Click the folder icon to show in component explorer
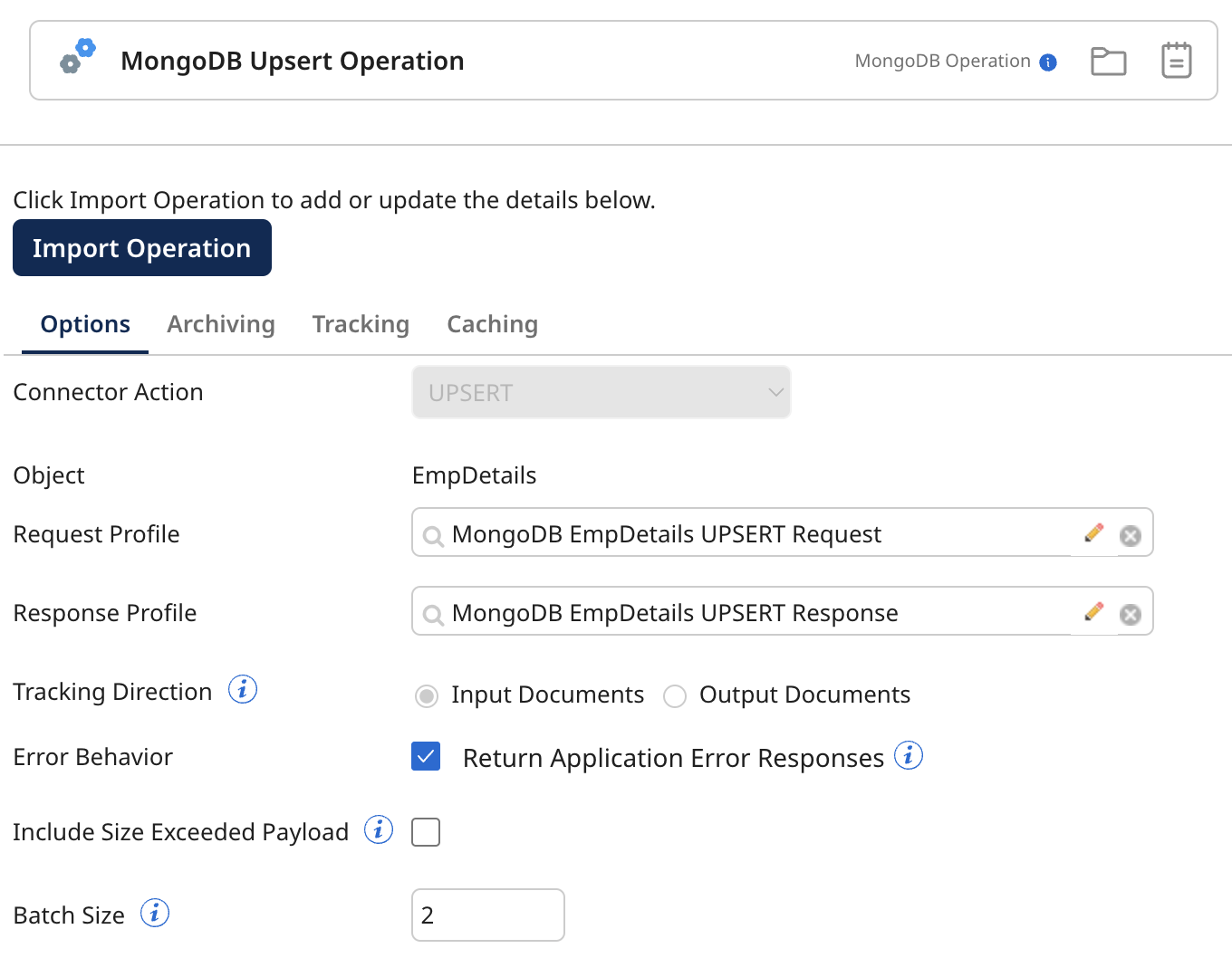 tap(1108, 60)
